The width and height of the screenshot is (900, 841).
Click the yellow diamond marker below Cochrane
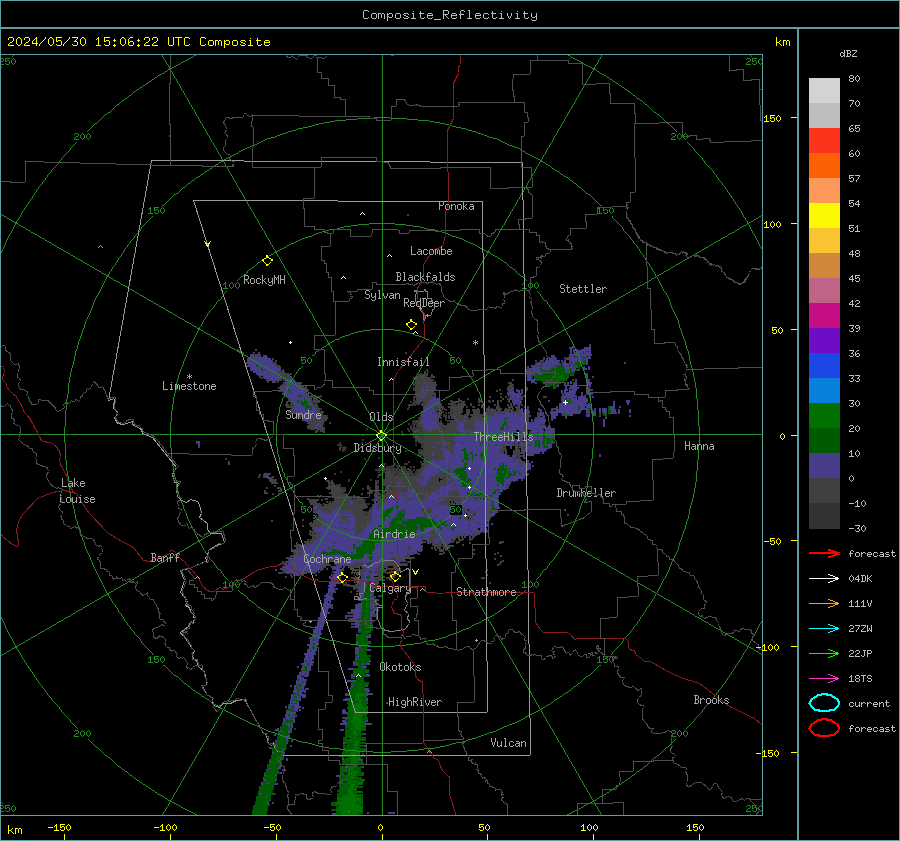coord(342,577)
